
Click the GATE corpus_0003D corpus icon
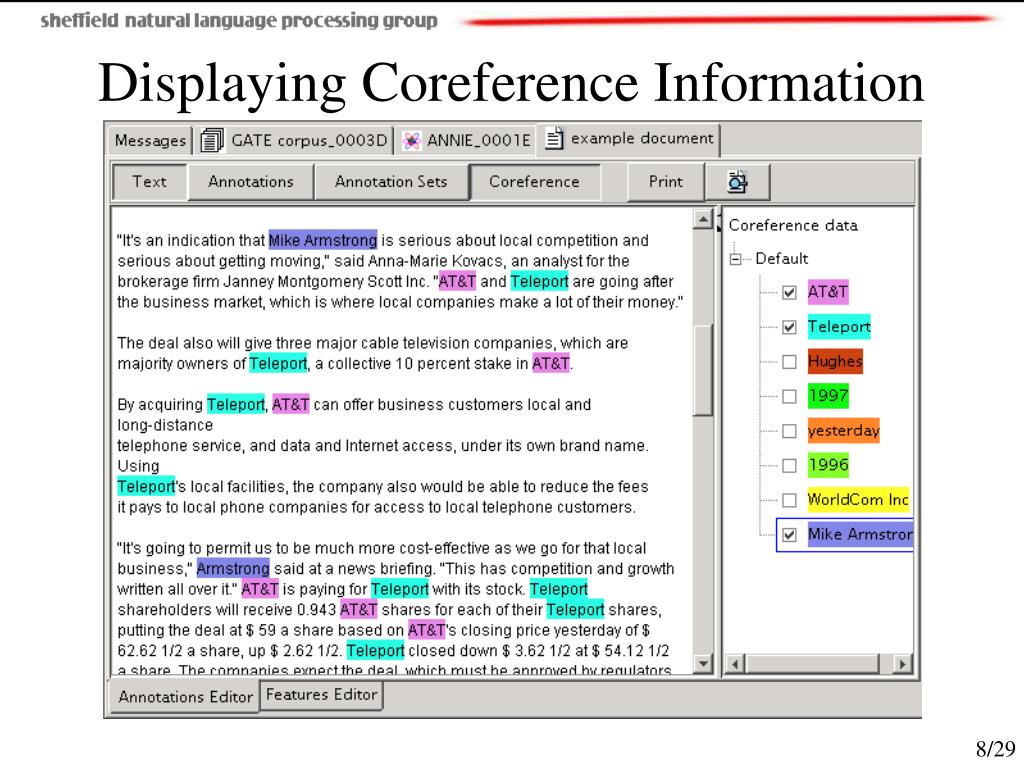pos(212,141)
